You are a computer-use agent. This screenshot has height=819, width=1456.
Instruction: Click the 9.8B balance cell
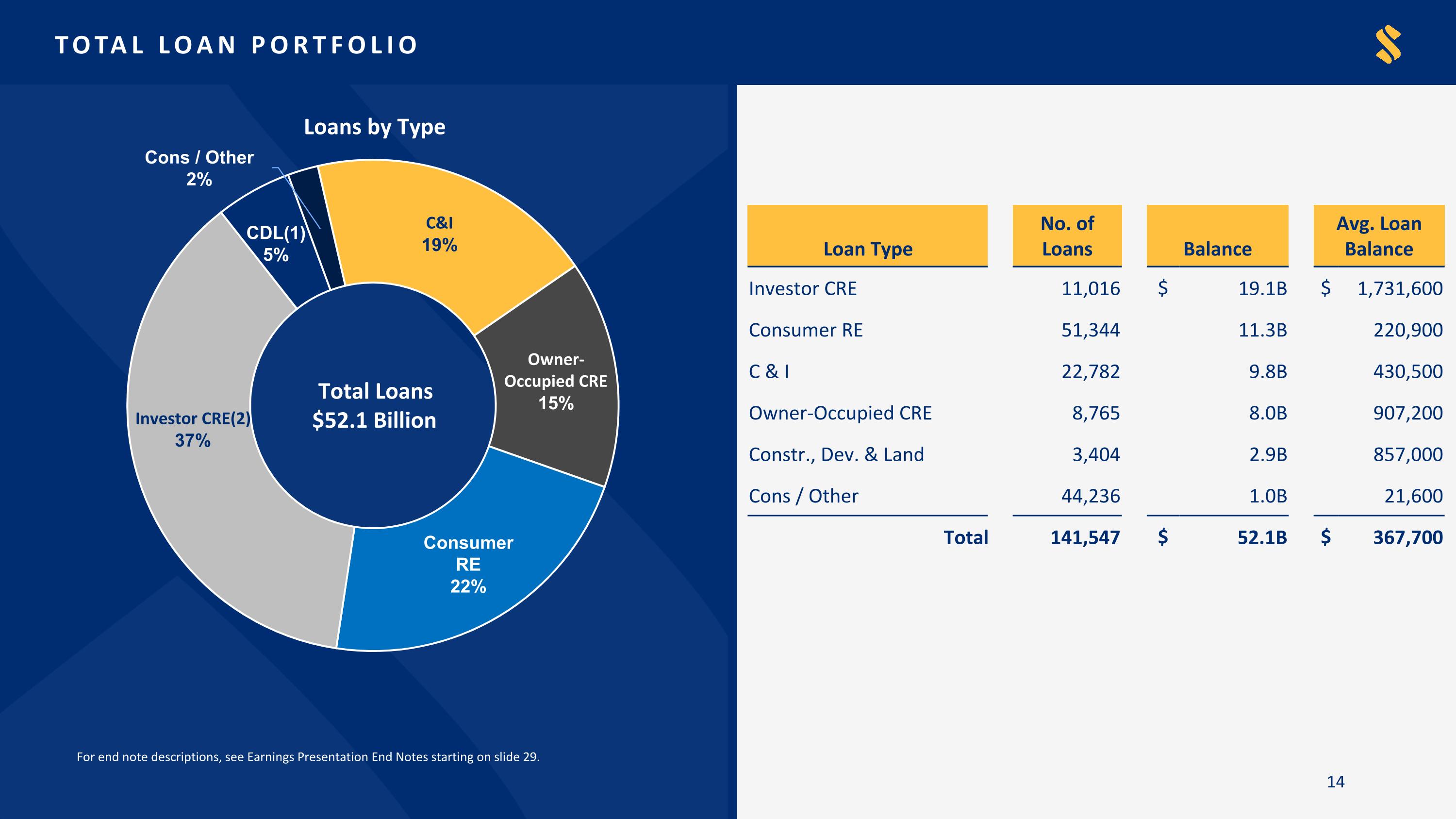1268,372
